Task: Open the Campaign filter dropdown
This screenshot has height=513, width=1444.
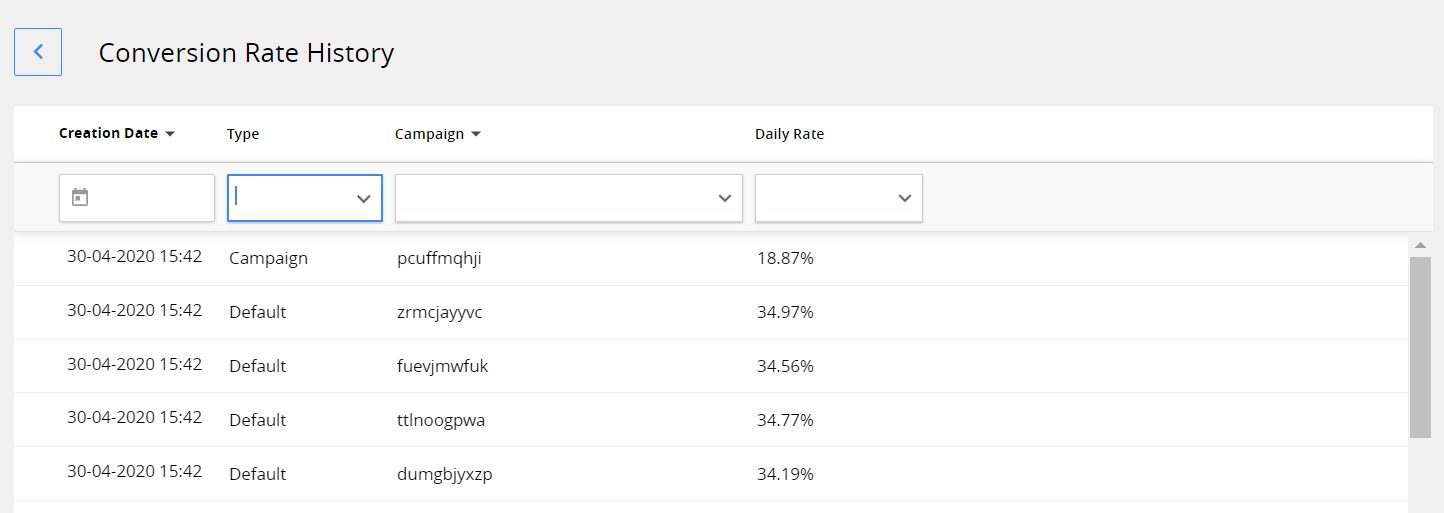Action: point(568,198)
